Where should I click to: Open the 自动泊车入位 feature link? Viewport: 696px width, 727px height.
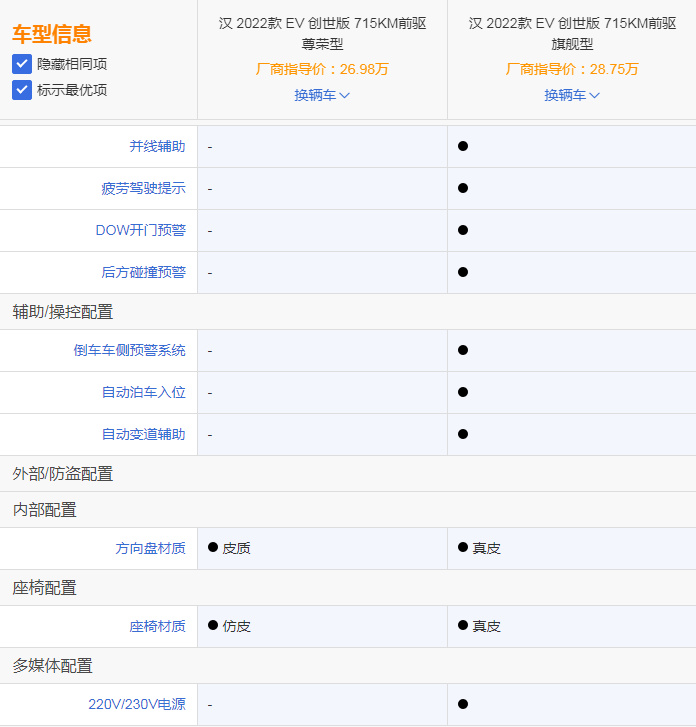[143, 392]
